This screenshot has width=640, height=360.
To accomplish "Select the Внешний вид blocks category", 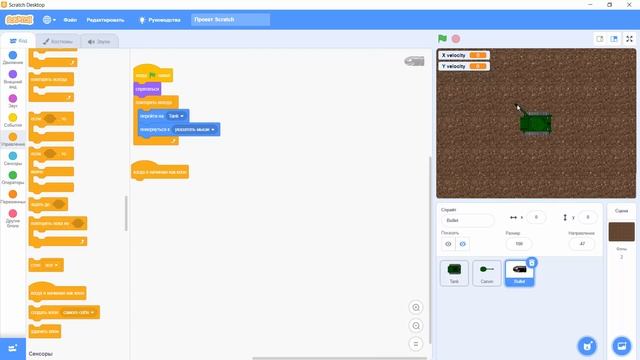I will pyautogui.click(x=13, y=79).
